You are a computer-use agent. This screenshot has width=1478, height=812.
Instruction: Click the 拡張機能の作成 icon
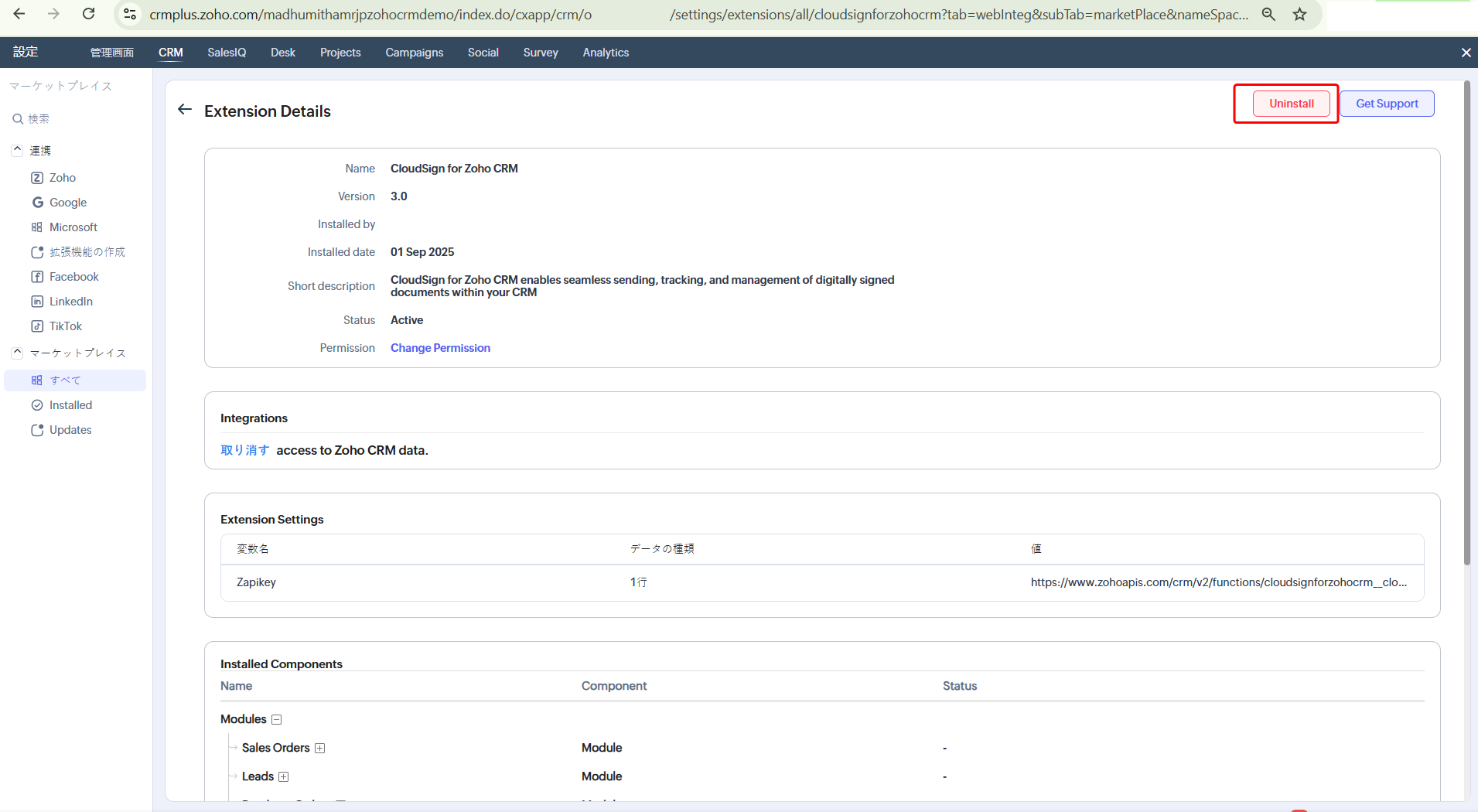pos(37,252)
